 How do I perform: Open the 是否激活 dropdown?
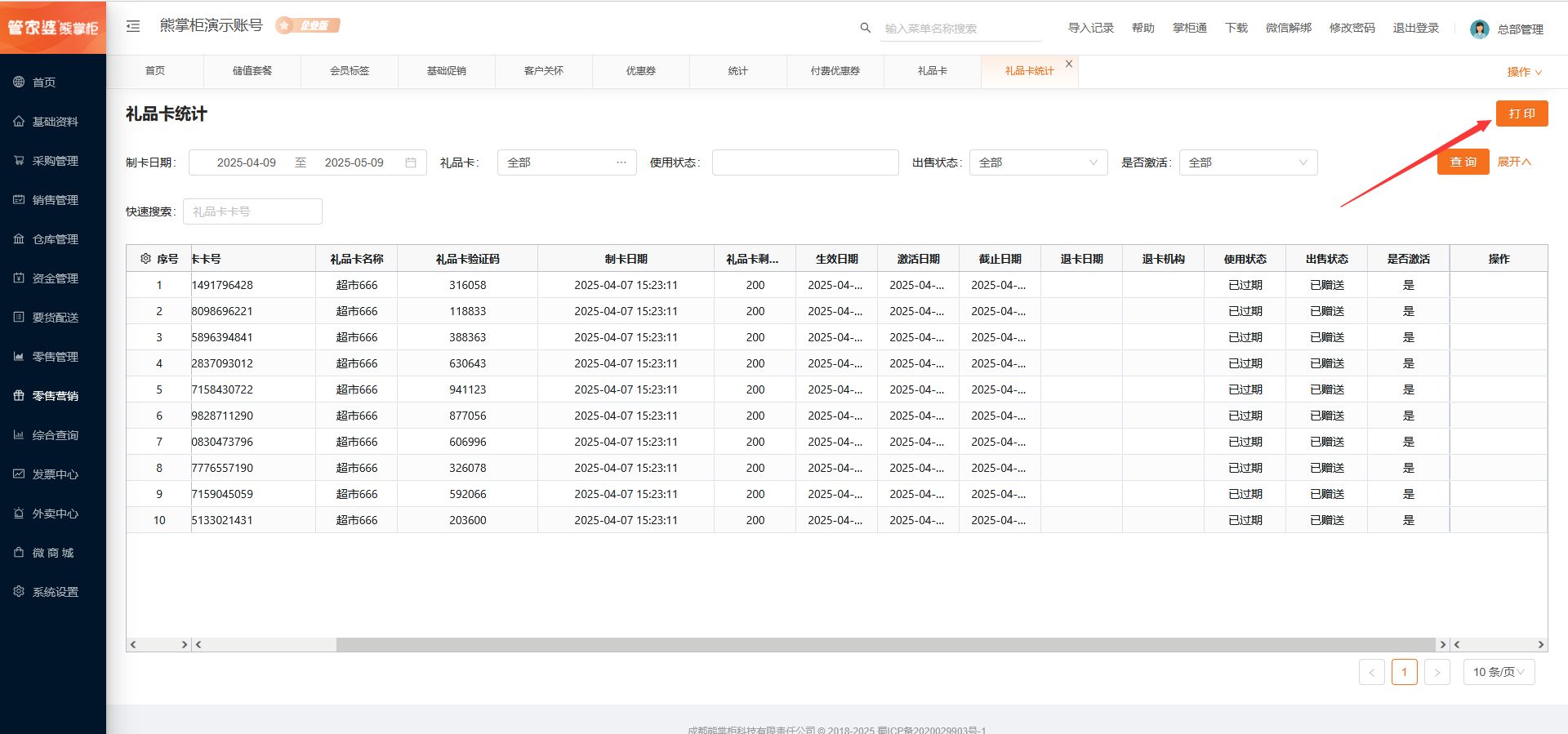[1249, 162]
